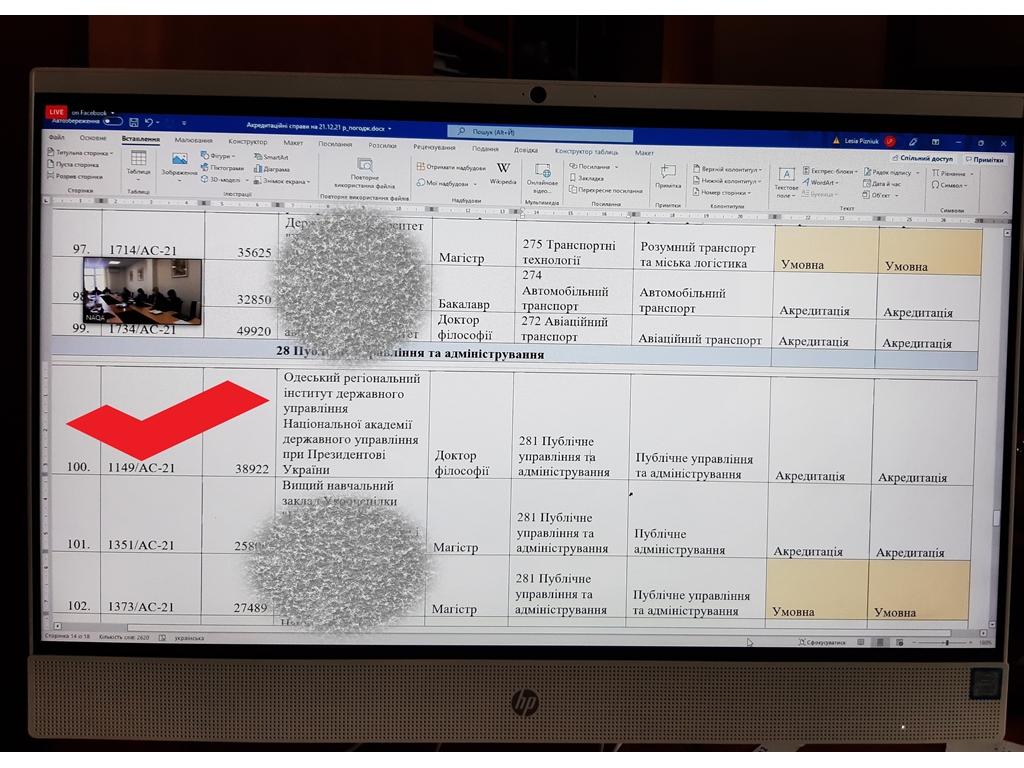Click the Undo arrow icon

pos(148,122)
